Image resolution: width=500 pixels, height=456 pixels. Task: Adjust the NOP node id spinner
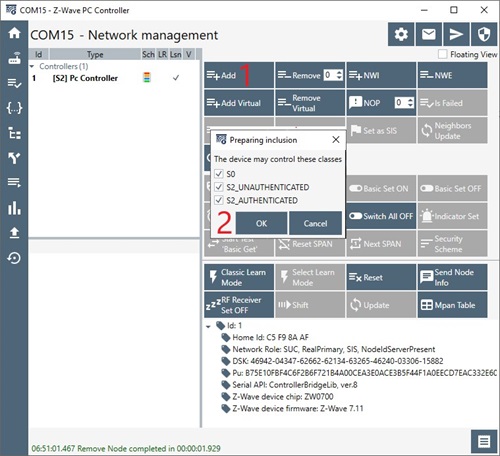tap(410, 103)
